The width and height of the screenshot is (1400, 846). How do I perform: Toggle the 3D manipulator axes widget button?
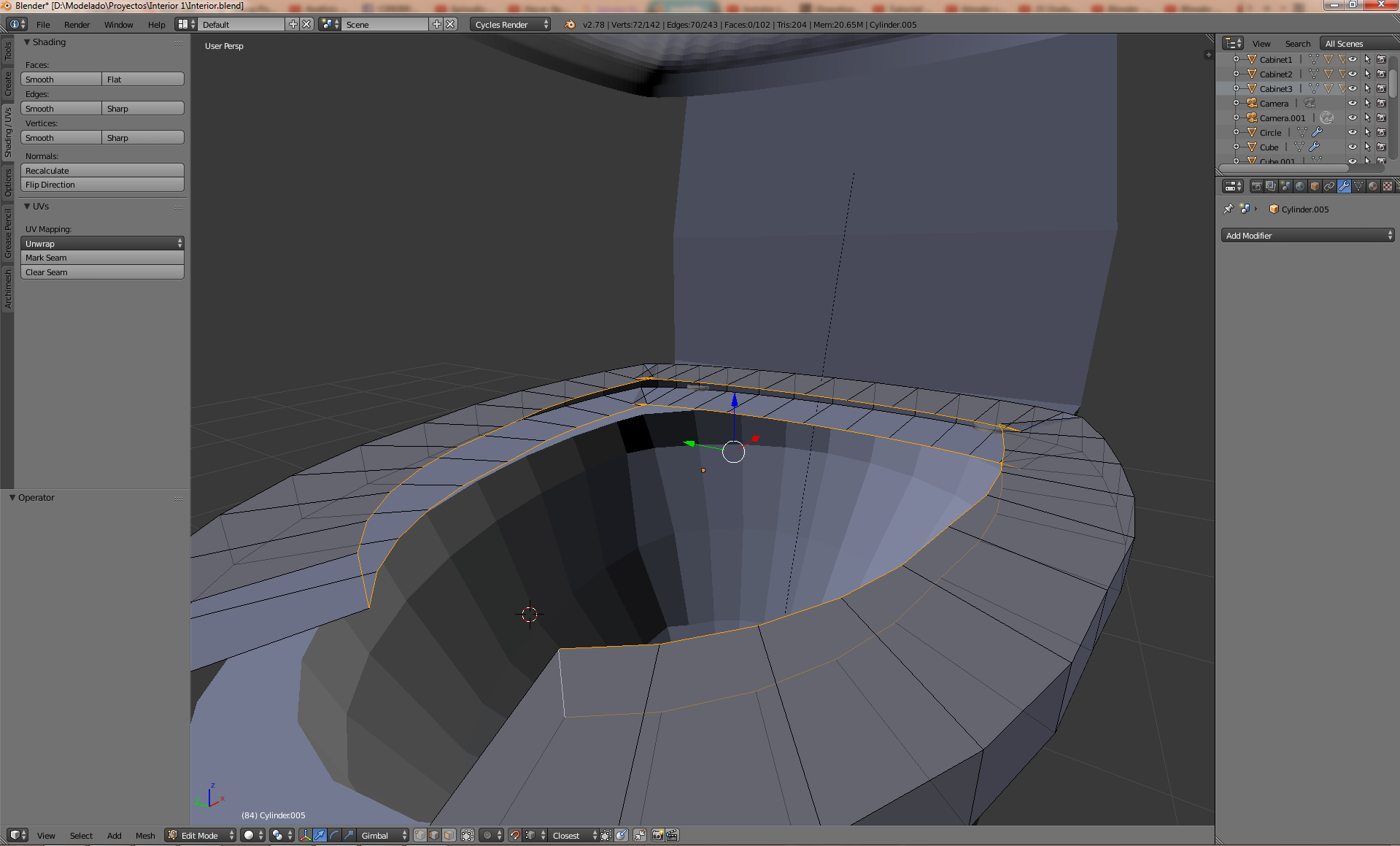(x=305, y=835)
